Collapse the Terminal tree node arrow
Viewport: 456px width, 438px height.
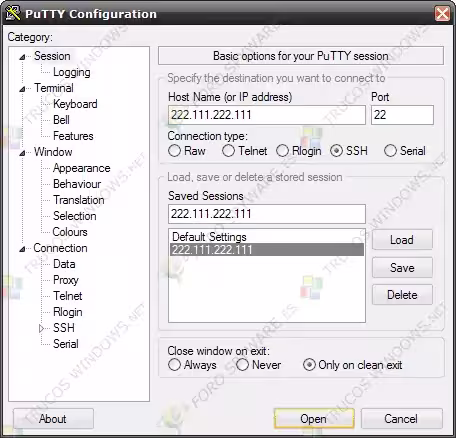[22, 89]
